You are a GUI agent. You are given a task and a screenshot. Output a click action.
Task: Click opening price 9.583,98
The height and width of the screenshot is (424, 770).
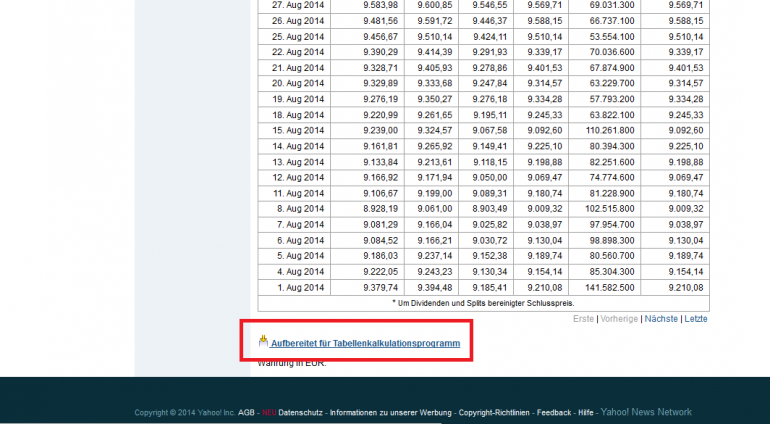coord(381,5)
